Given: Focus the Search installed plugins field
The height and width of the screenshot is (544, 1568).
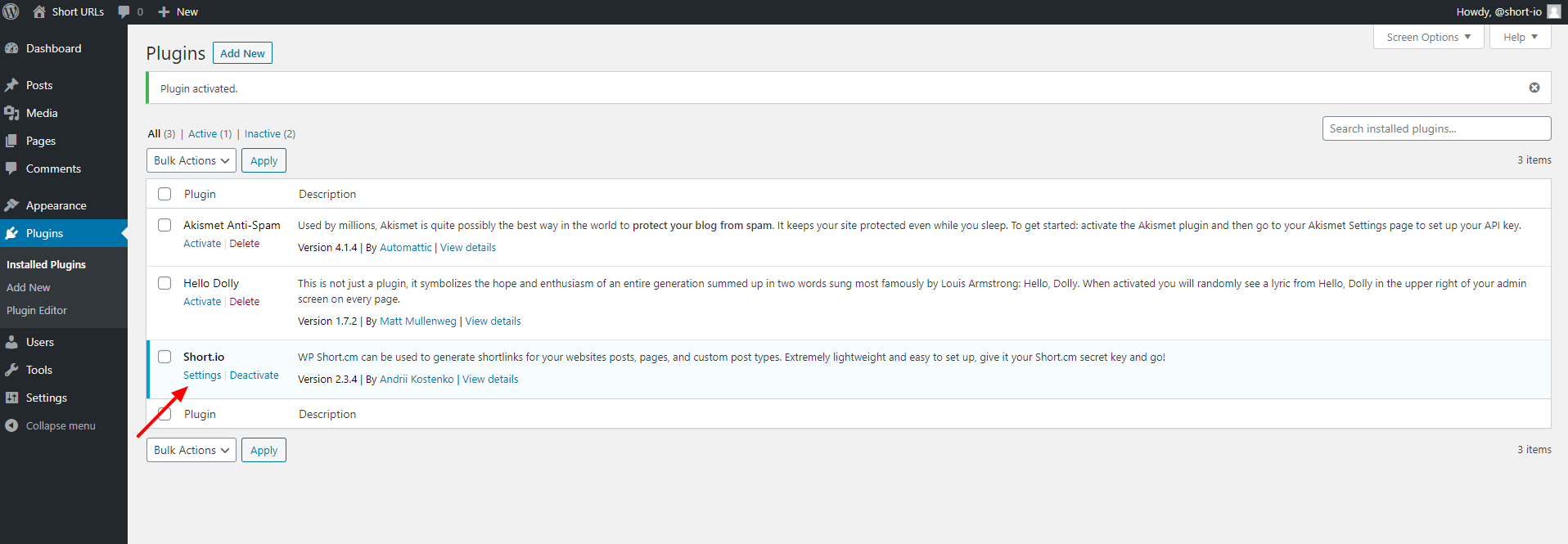Looking at the screenshot, I should click(1436, 128).
